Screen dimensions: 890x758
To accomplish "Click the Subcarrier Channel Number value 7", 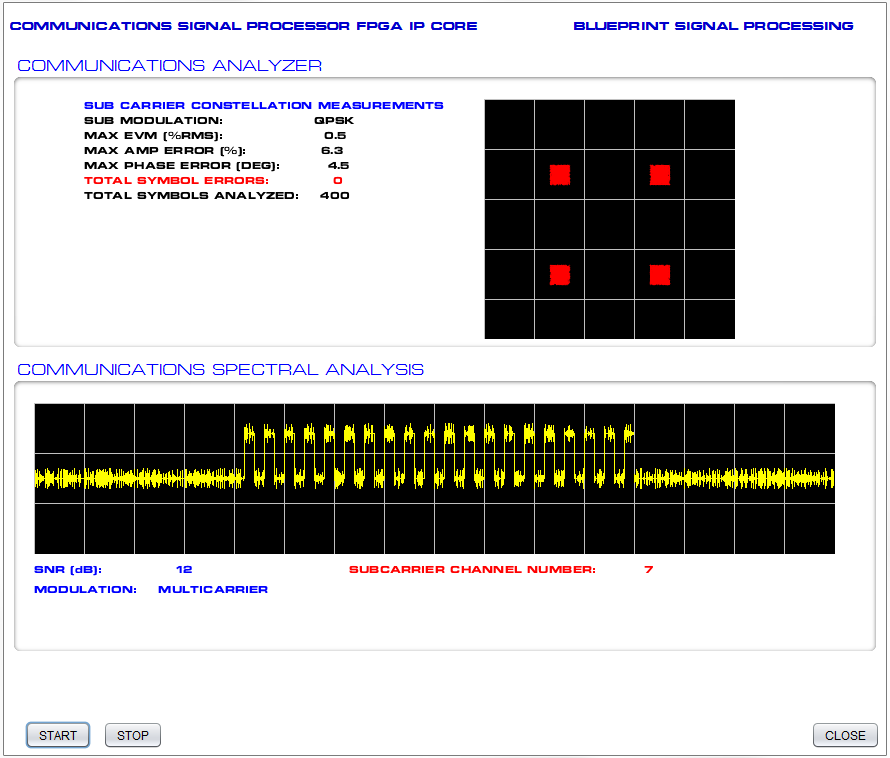I will [x=648, y=570].
